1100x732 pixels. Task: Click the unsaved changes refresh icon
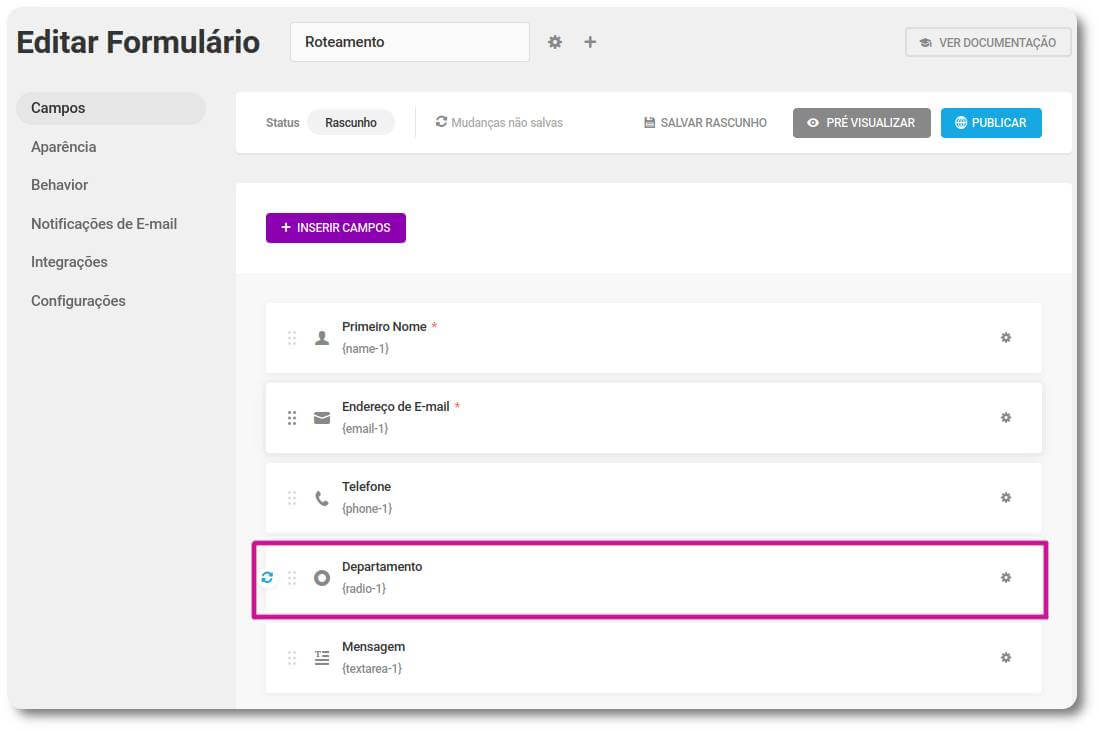point(441,122)
